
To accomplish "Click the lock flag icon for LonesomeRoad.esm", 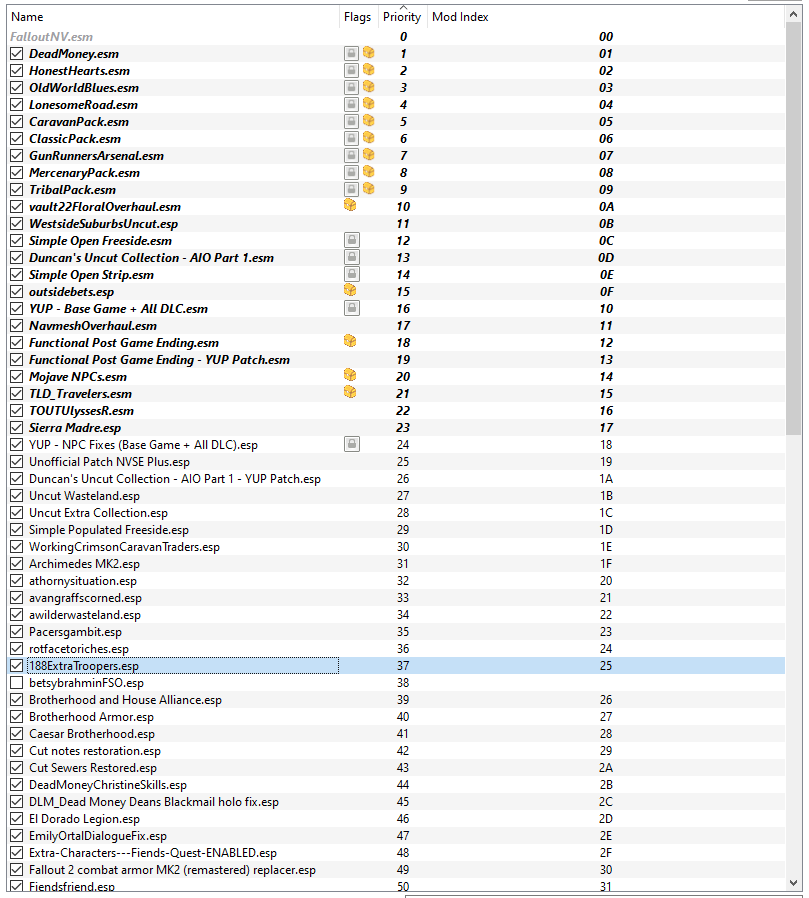I will (x=352, y=104).
